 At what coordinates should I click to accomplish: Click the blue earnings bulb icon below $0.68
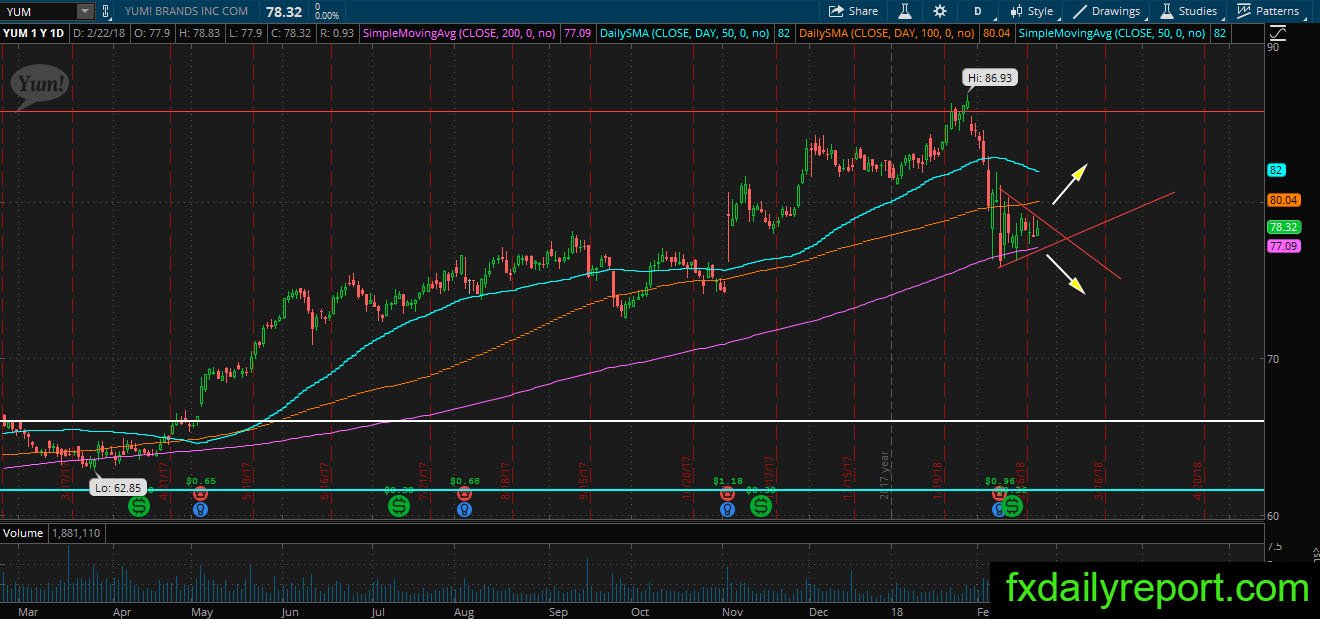[x=465, y=509]
